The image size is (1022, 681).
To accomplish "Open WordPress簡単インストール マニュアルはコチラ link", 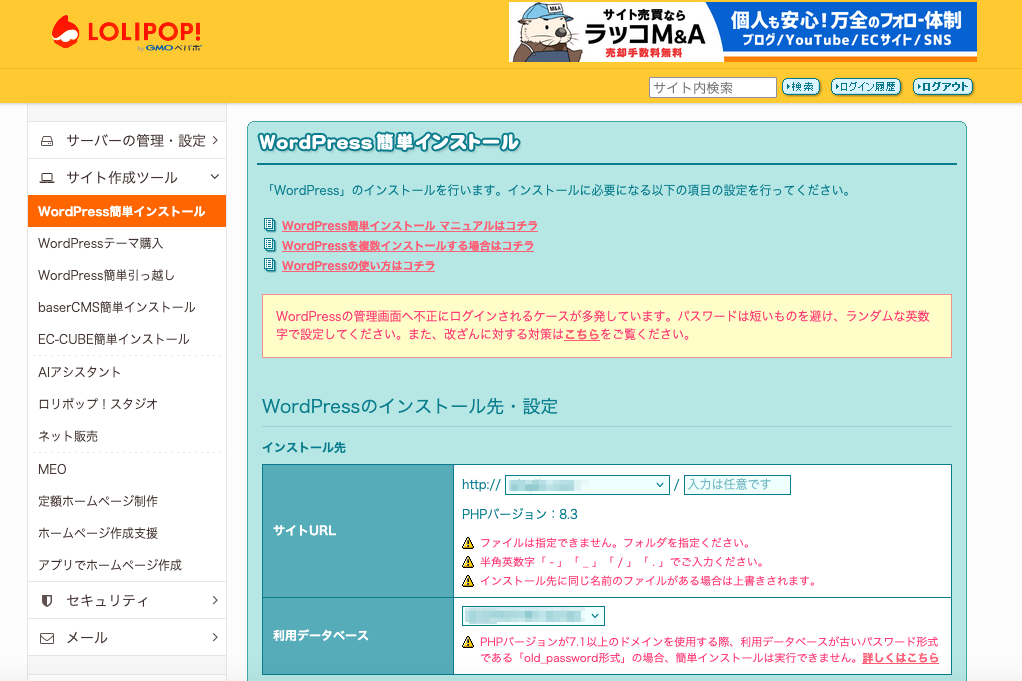I will [409, 225].
